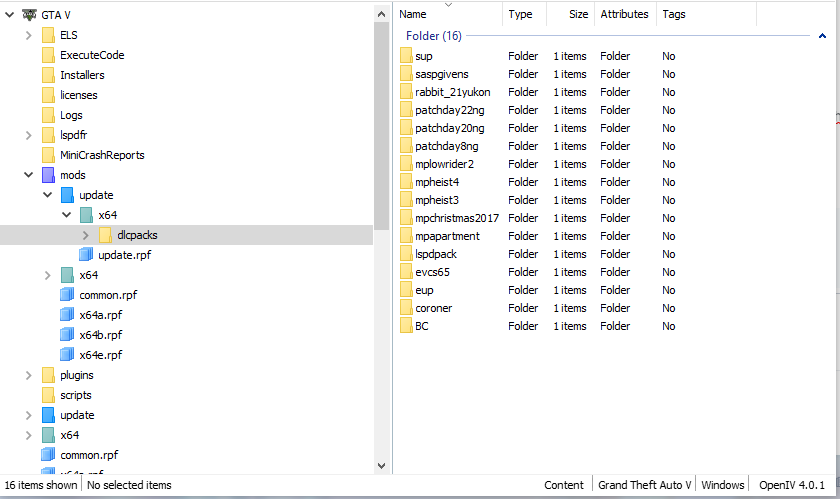Click the mplowrider2 folder icon

point(406,164)
